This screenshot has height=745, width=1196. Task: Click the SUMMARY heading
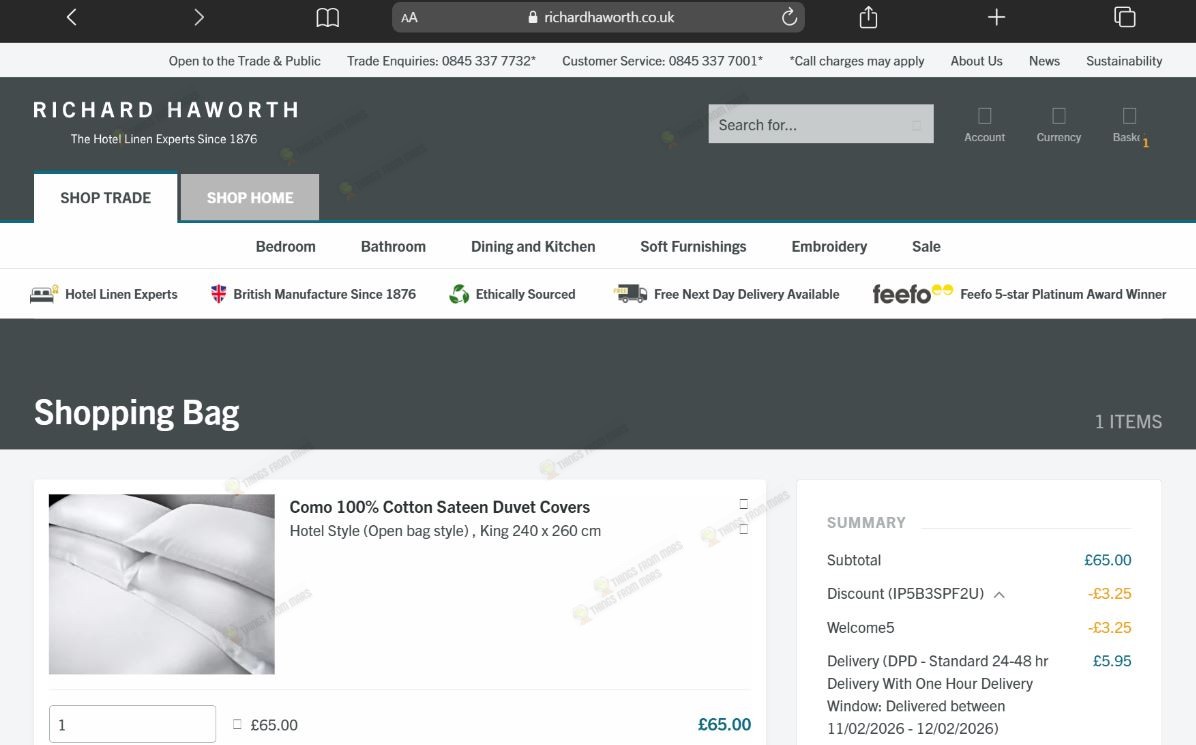coord(866,523)
